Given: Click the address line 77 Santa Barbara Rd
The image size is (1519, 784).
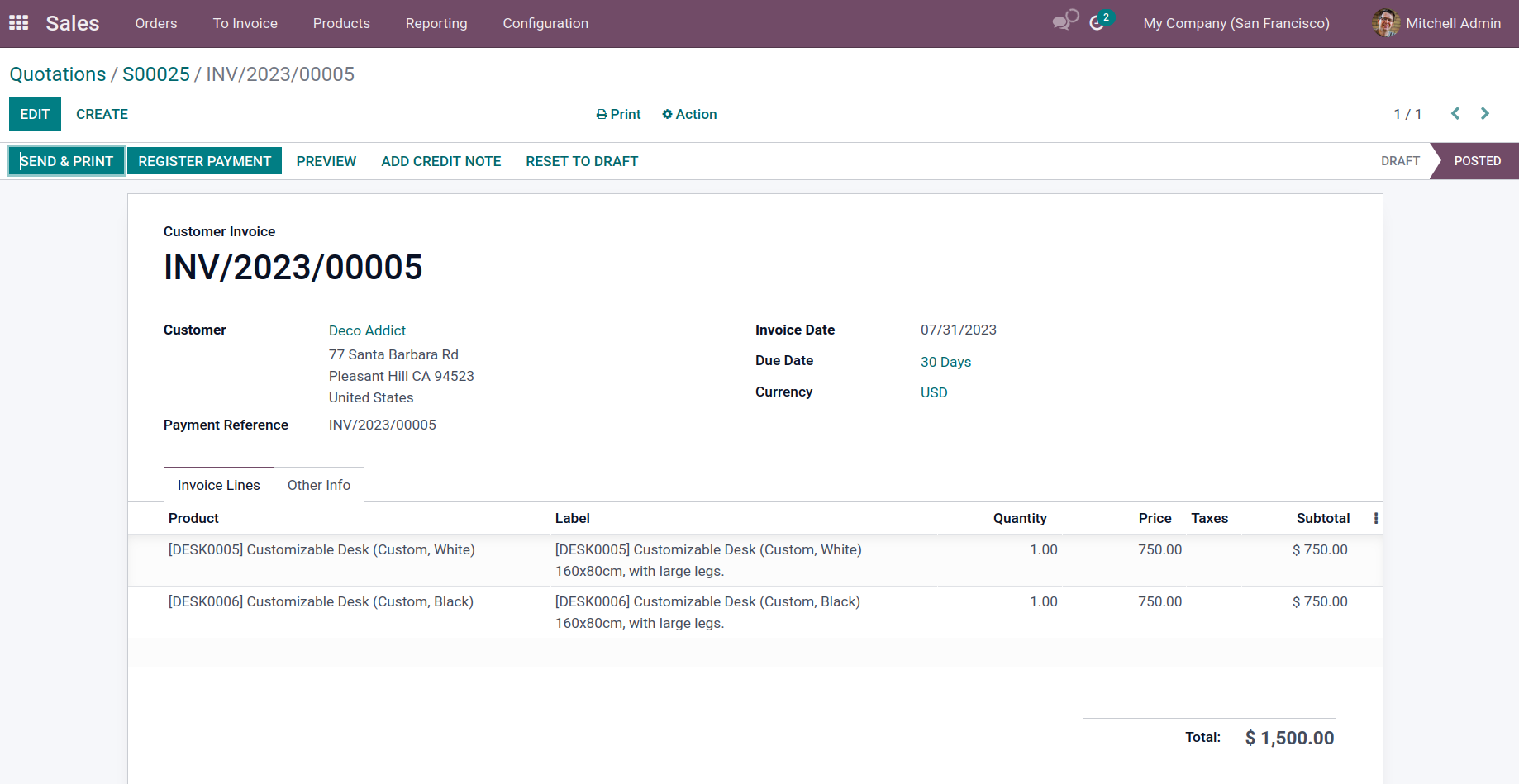Looking at the screenshot, I should pyautogui.click(x=393, y=354).
